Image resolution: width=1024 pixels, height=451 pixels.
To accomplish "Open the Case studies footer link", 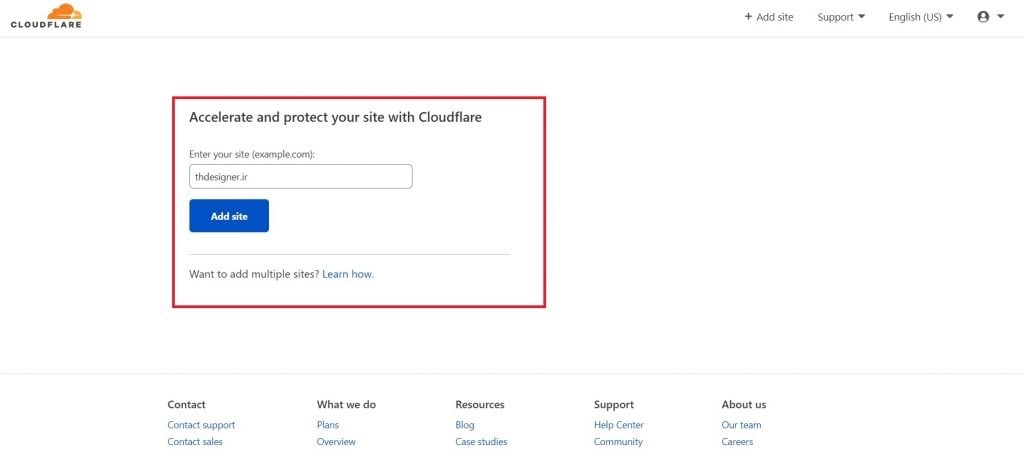I will tap(481, 442).
